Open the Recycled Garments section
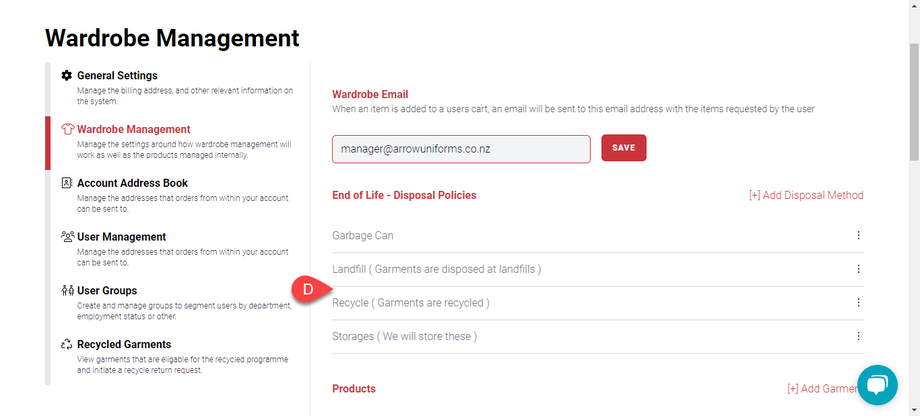Viewport: 920px width, 416px height. click(124, 345)
